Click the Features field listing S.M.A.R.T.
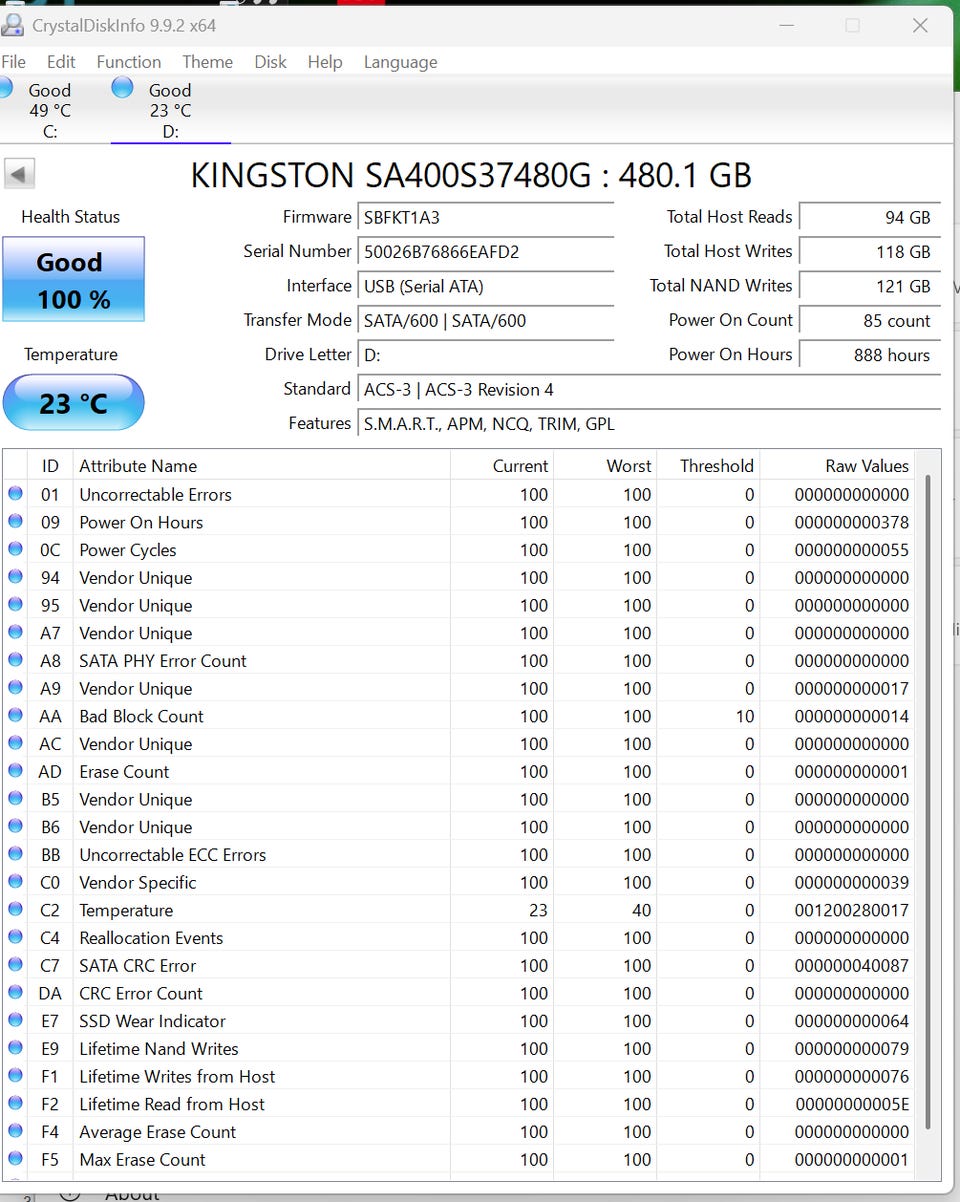Screen dimensions: 960x1202 649,424
